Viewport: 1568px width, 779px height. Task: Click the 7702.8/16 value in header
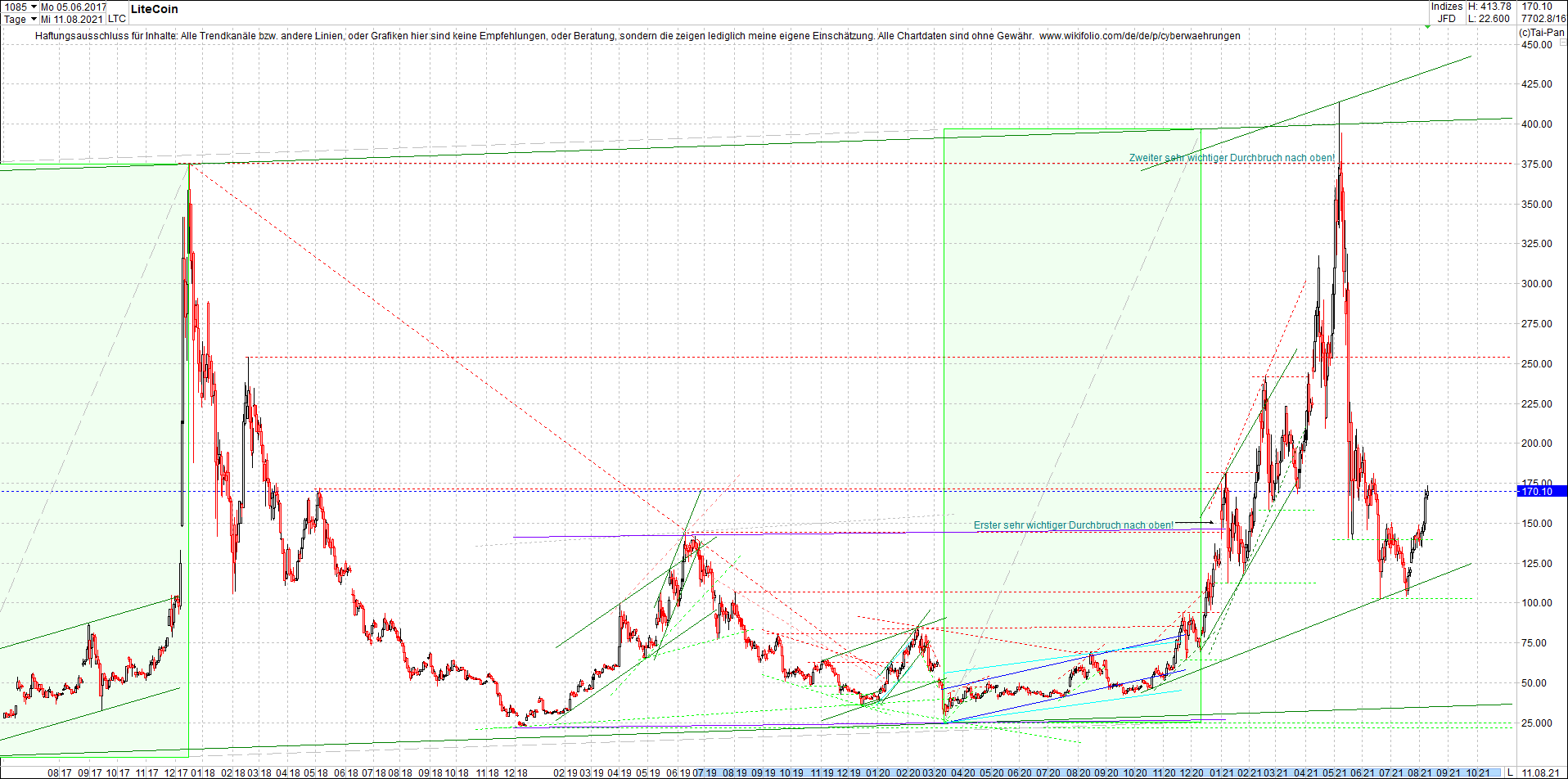click(1543, 19)
